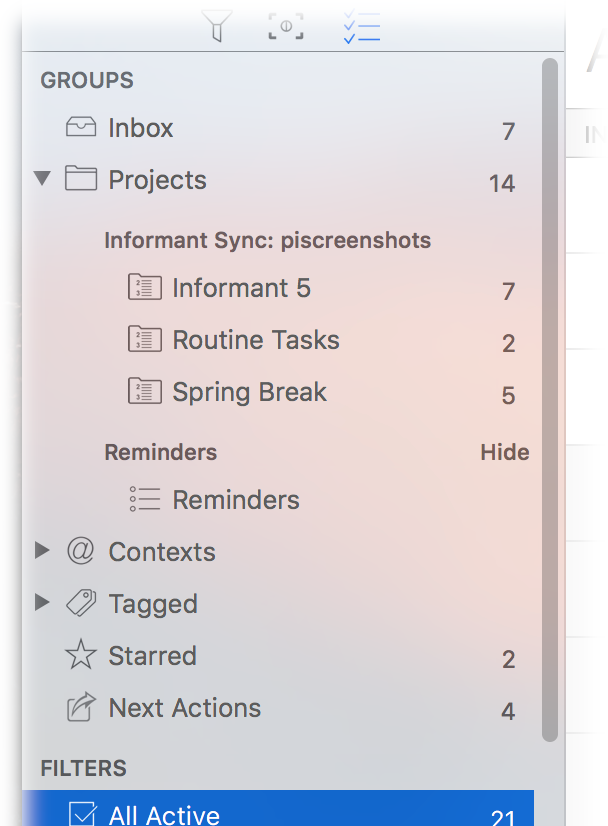The width and height of the screenshot is (608, 826).
Task: Open the Inbox tray icon
Action: pos(80,128)
